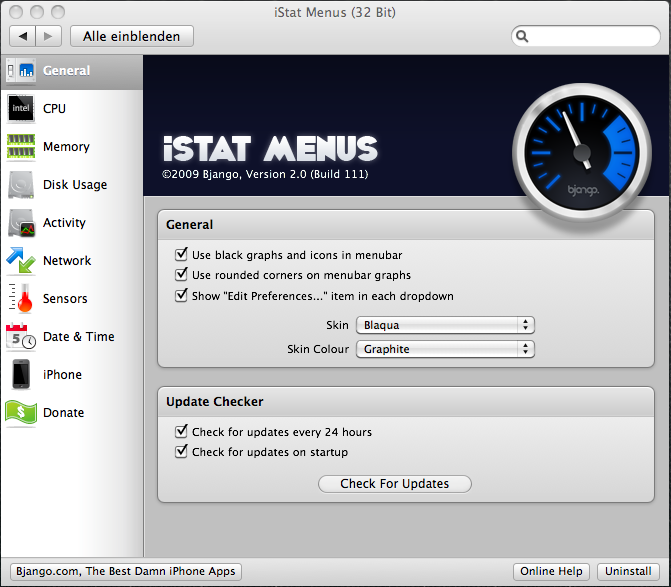
Task: Toggle Check for updates on startup
Action: click(182, 452)
